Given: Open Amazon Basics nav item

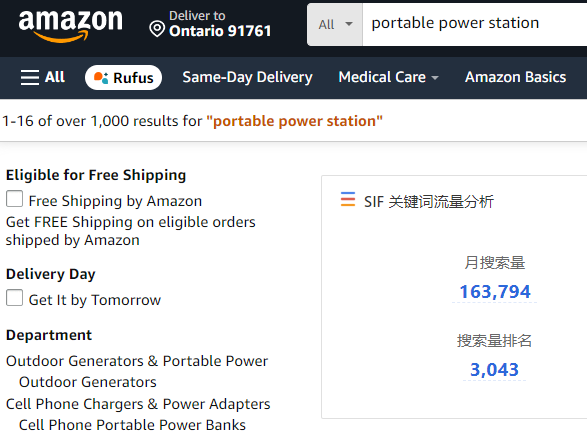Looking at the screenshot, I should point(515,77).
